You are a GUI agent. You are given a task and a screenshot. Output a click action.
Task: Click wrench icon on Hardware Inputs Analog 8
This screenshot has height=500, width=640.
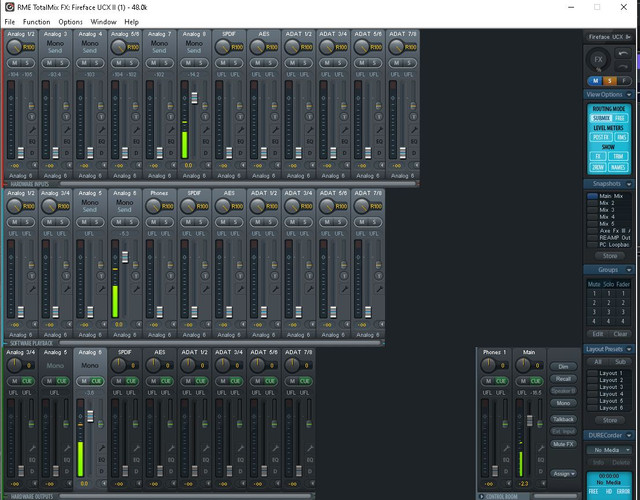[x=206, y=130]
